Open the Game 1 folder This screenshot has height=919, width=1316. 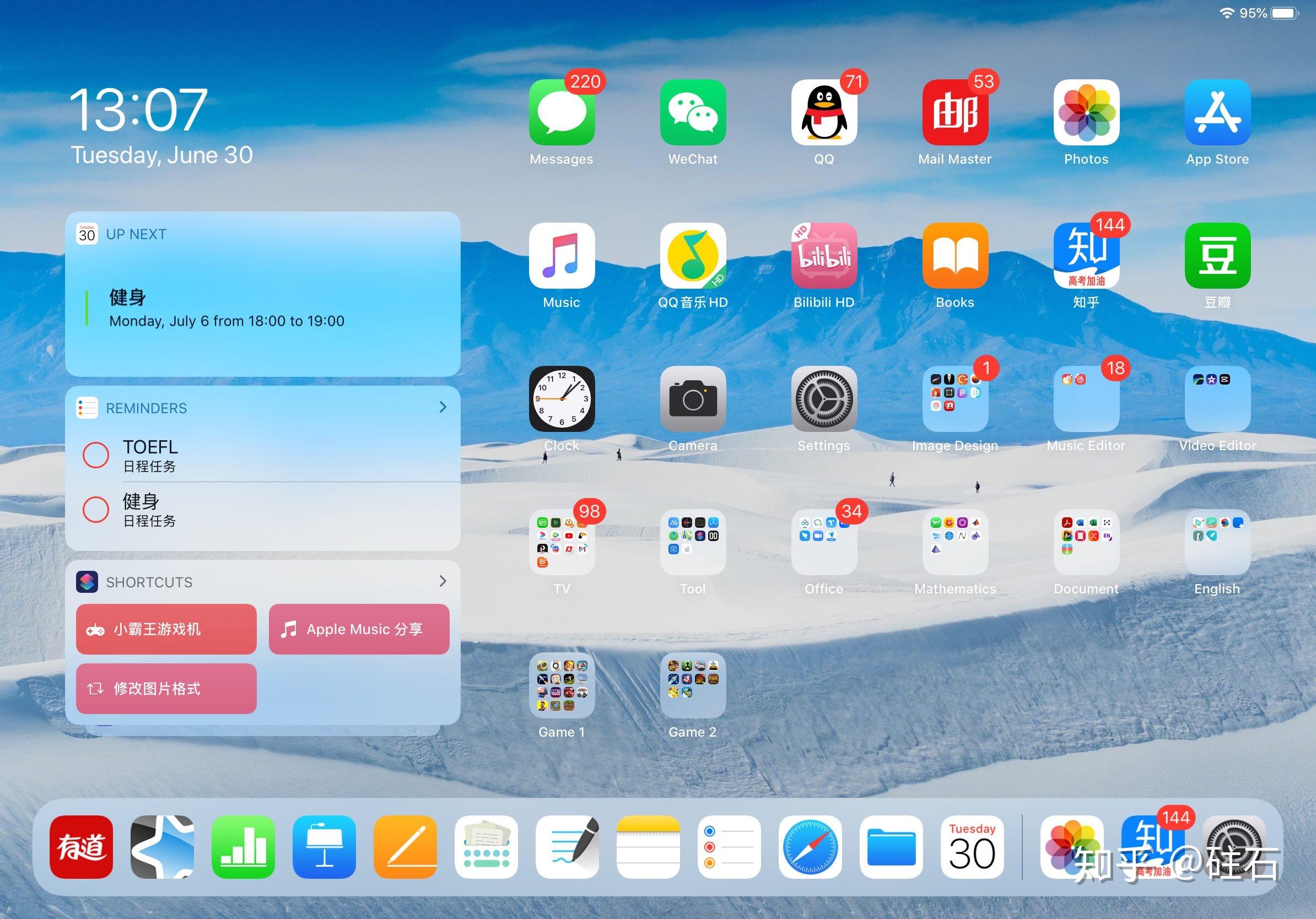(x=562, y=685)
